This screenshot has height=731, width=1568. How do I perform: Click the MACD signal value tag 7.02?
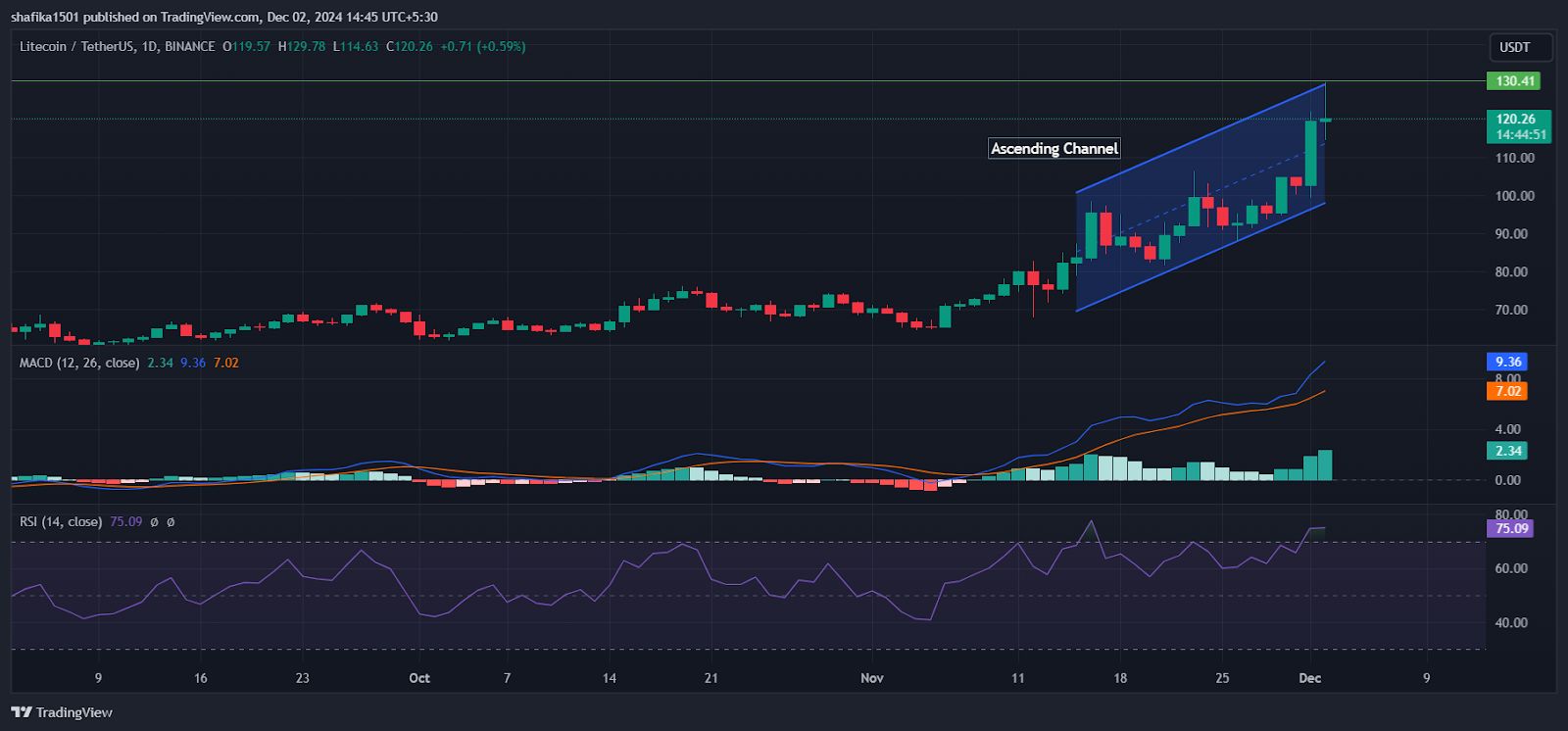click(x=1507, y=391)
